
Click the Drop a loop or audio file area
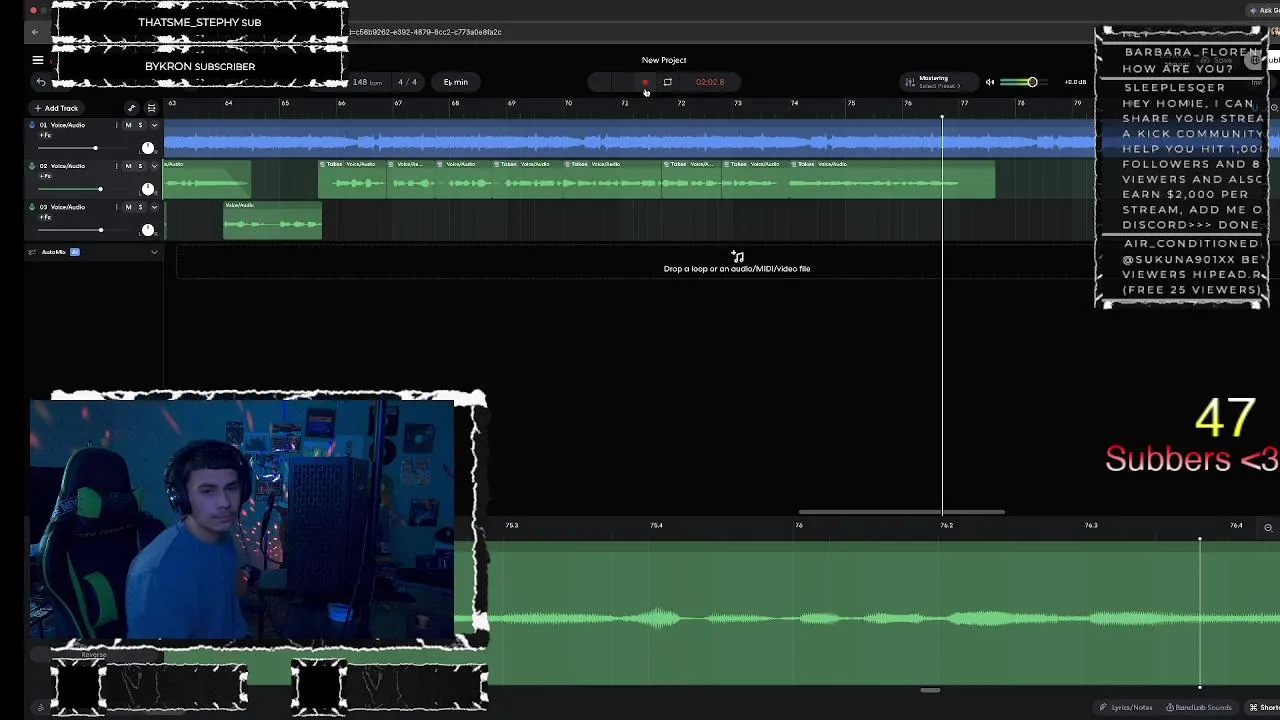pos(737,263)
